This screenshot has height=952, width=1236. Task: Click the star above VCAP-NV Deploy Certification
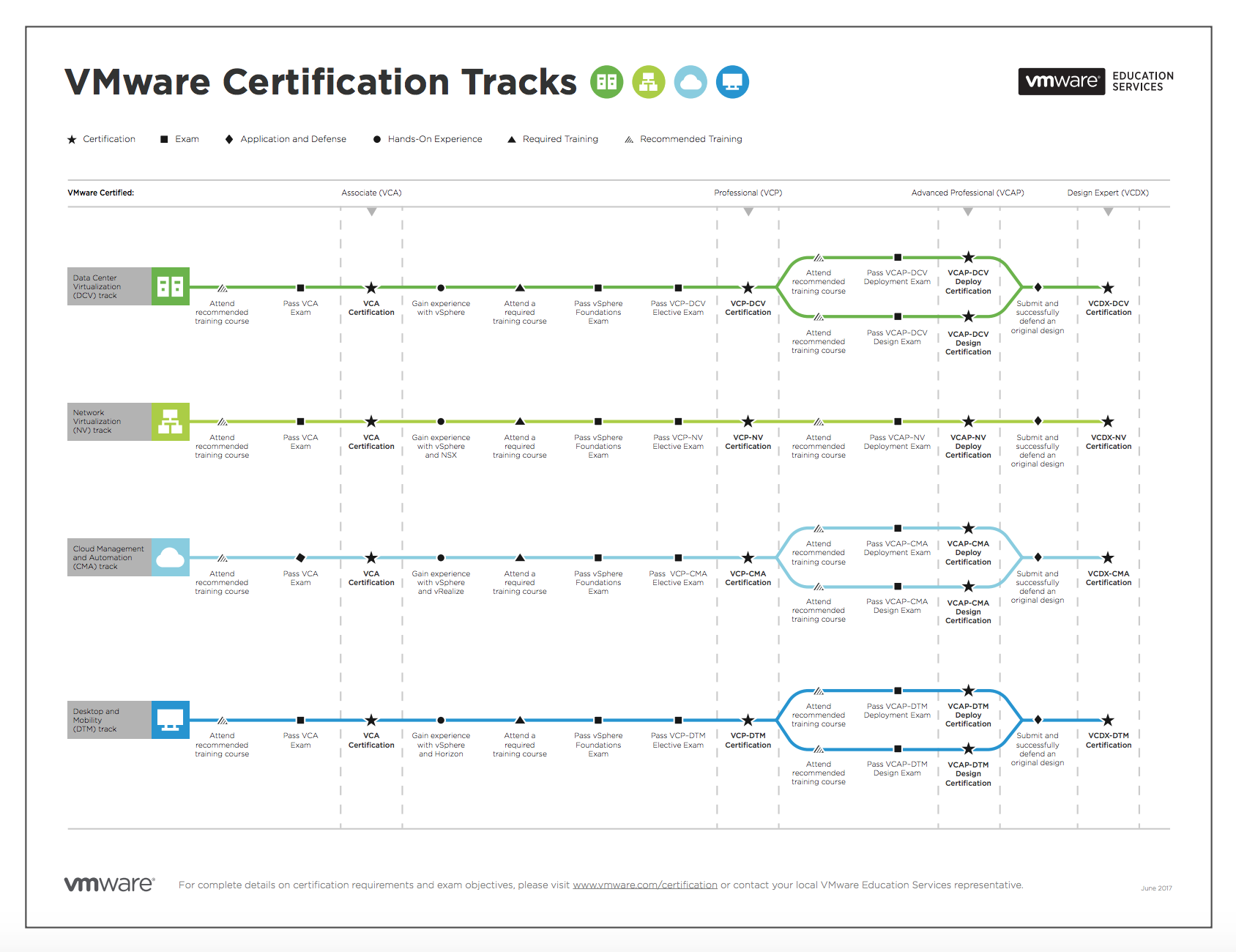tap(968, 421)
